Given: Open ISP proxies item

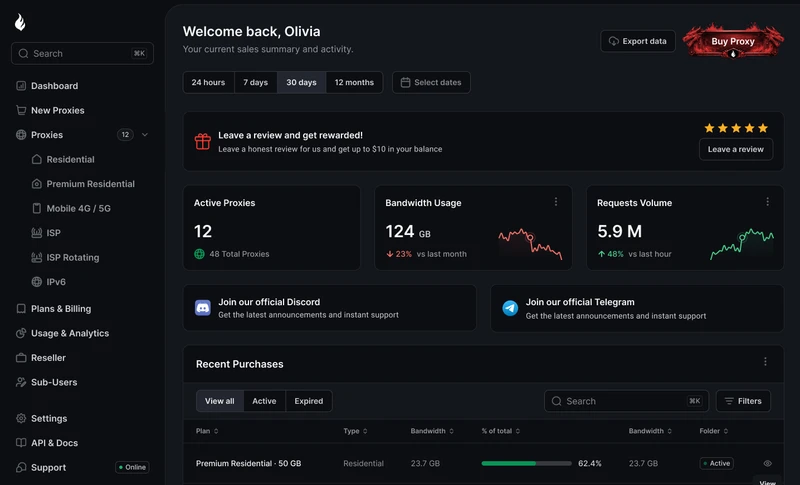Looking at the screenshot, I should tap(53, 233).
